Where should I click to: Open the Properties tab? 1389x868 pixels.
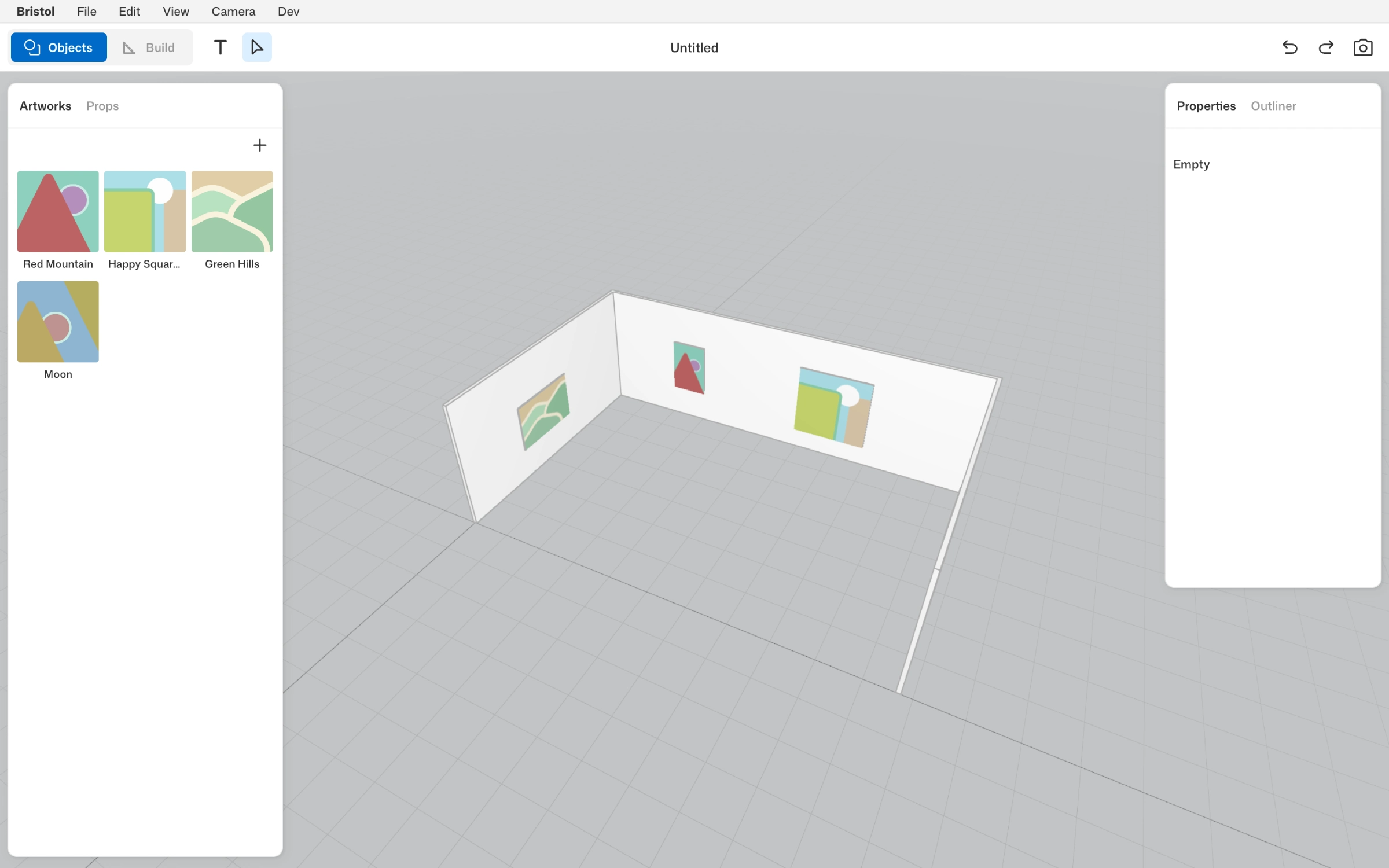tap(1206, 106)
